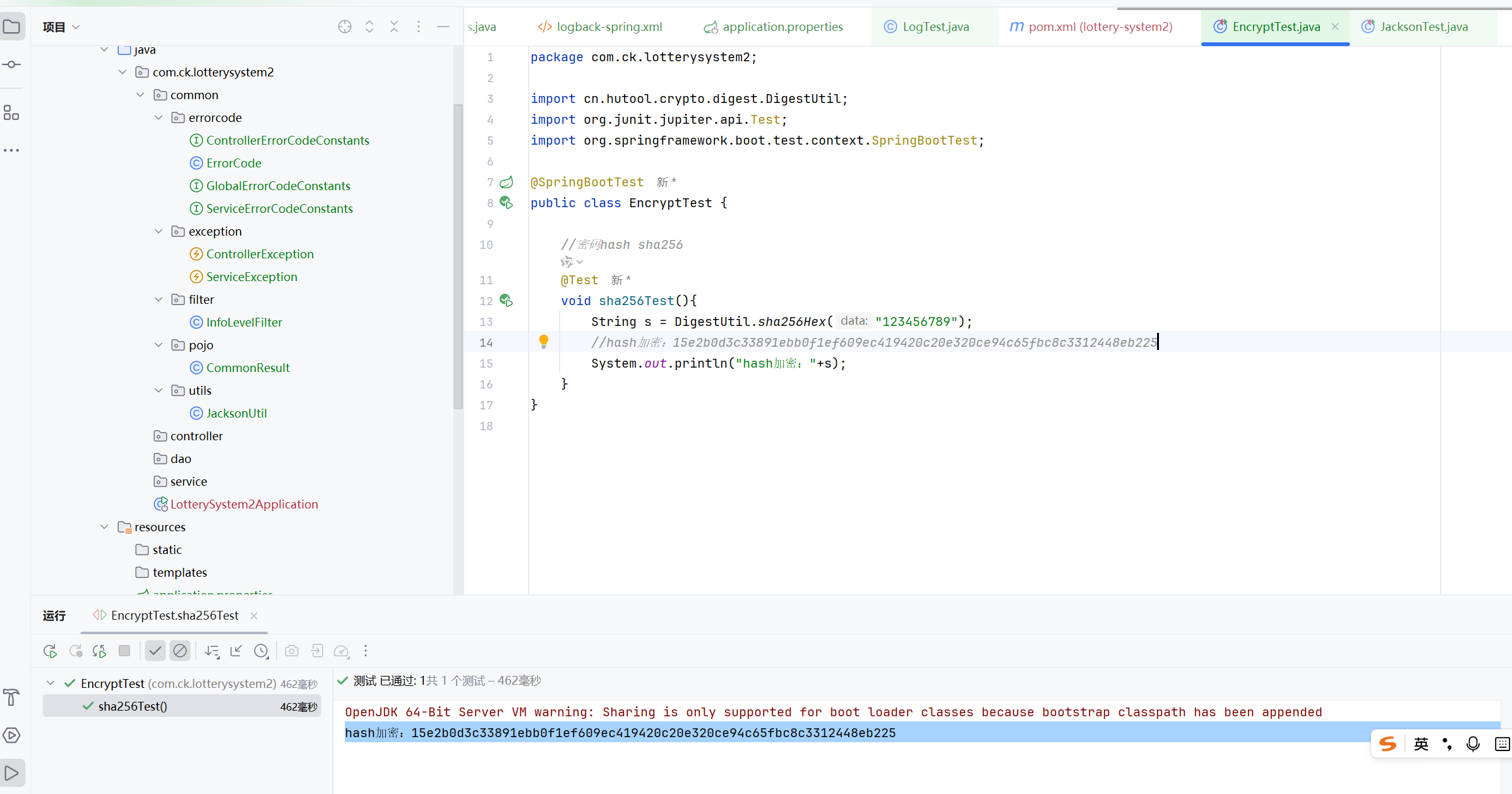Click the yellow lightbulb intention icon
The image size is (1512, 794).
[x=544, y=342]
